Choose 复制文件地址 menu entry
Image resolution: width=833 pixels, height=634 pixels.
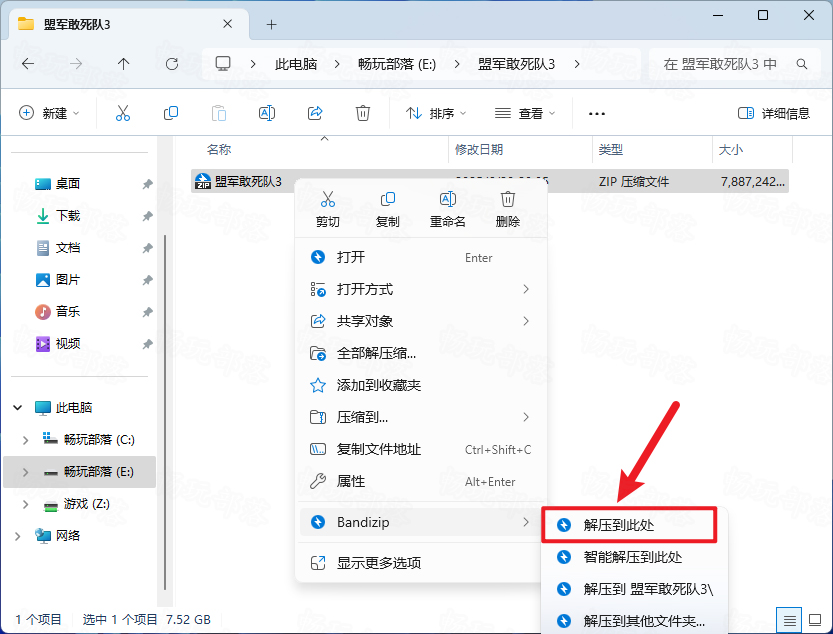(421, 450)
